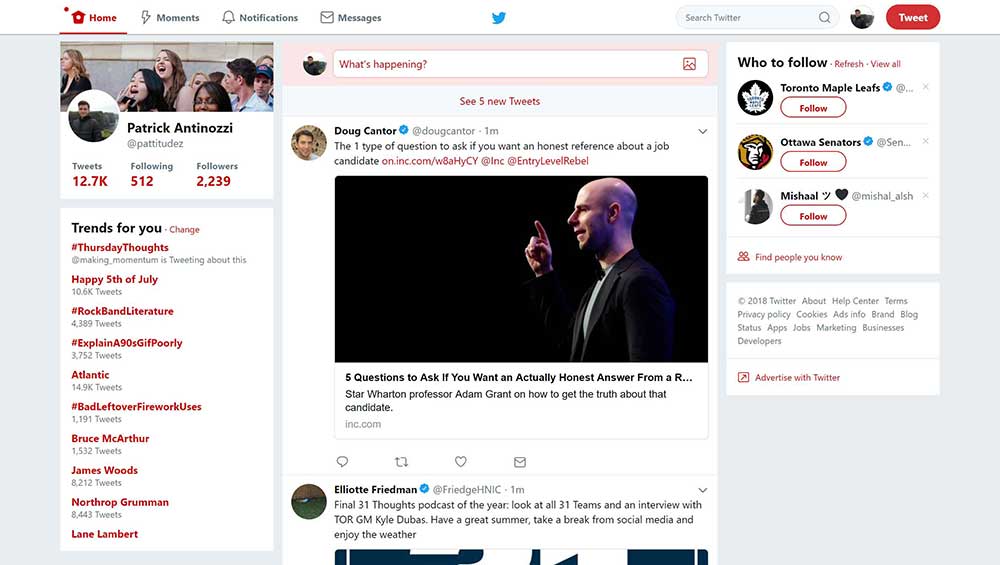The height and width of the screenshot is (565, 1000).
Task: Click Find people you know
Action: click(798, 257)
